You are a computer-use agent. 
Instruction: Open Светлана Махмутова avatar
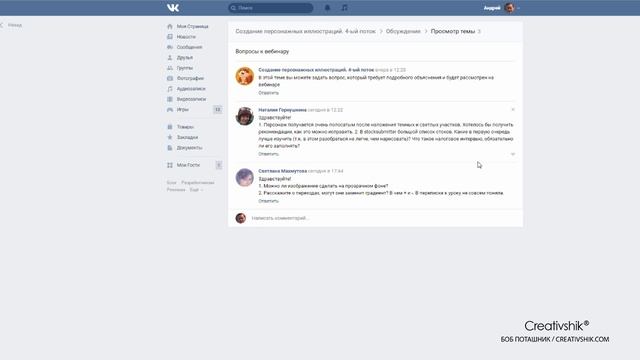click(x=244, y=178)
